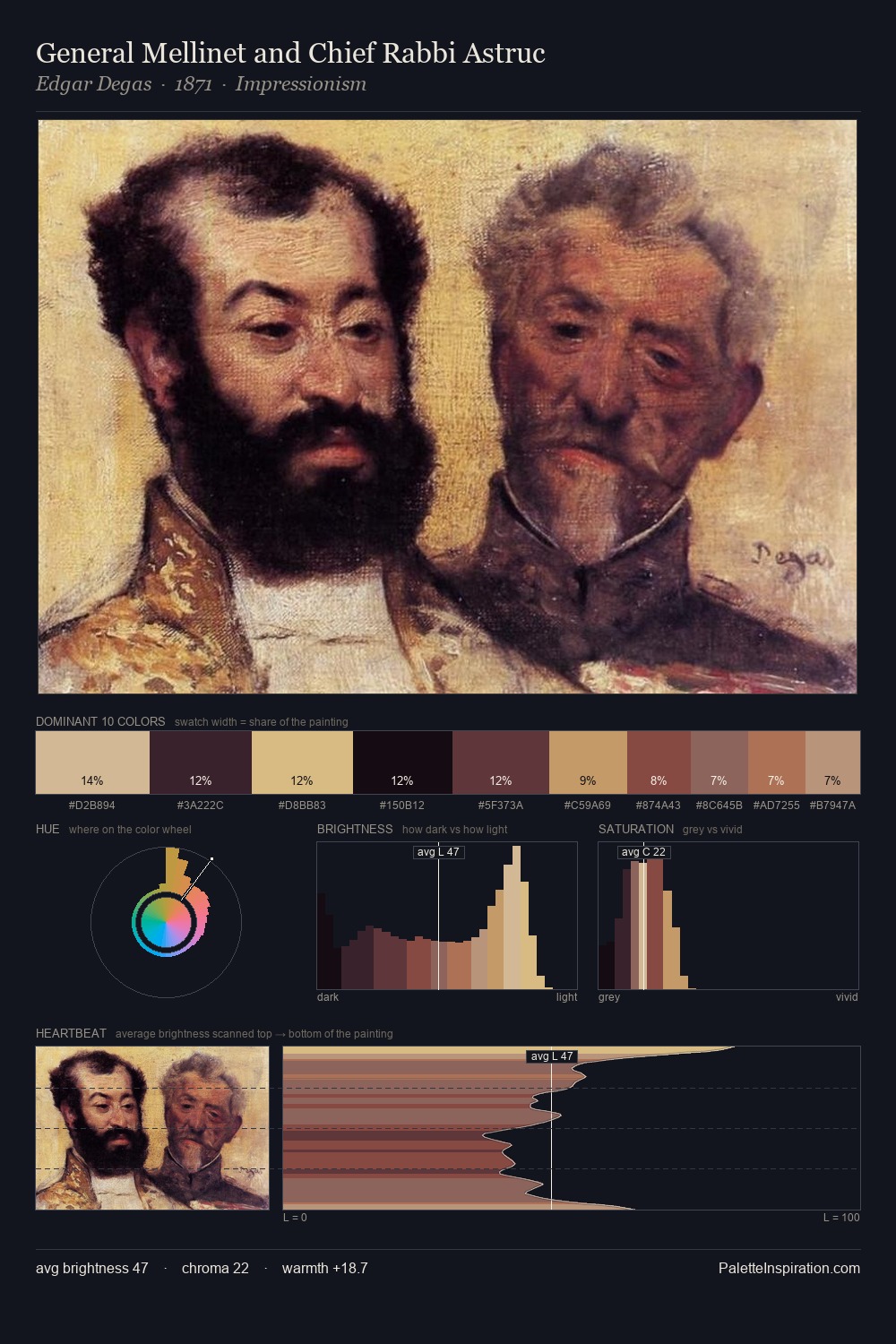Click the saturation histogram chart
The image size is (896, 1344).
[728, 916]
